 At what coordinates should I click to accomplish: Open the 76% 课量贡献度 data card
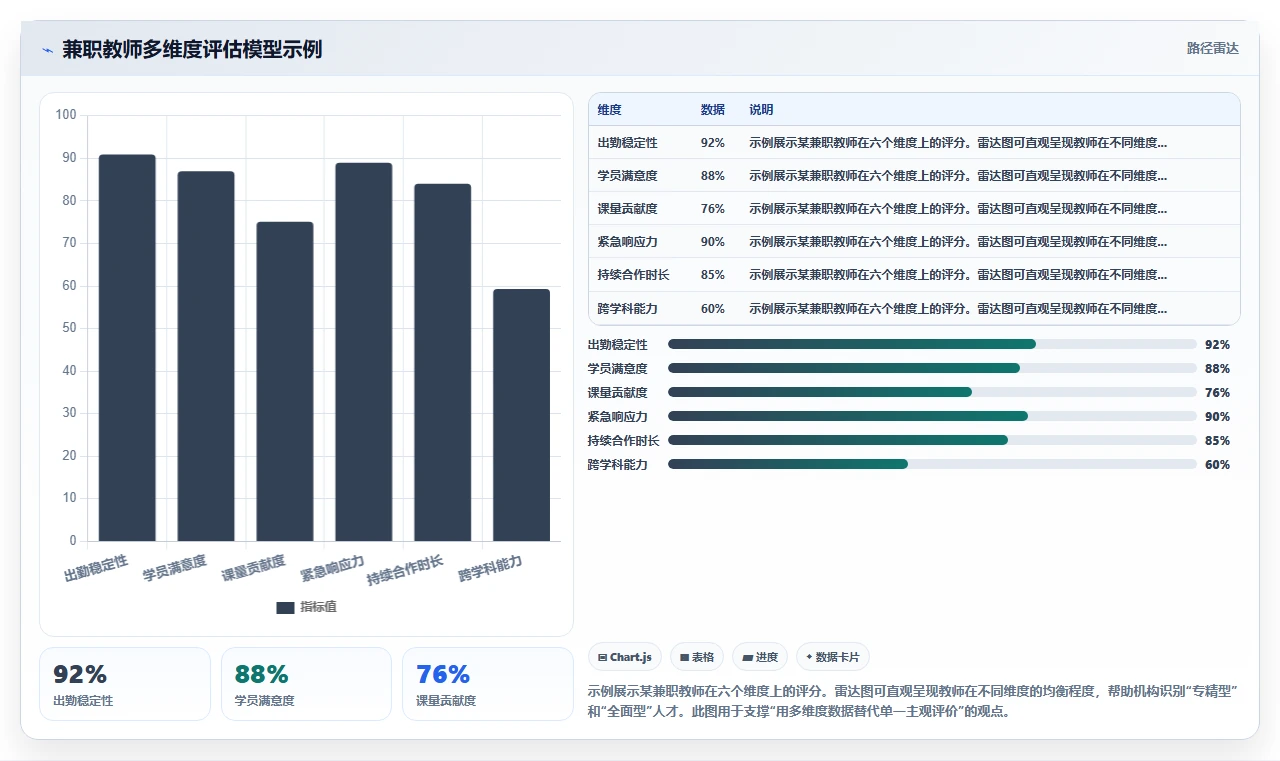tap(488, 684)
